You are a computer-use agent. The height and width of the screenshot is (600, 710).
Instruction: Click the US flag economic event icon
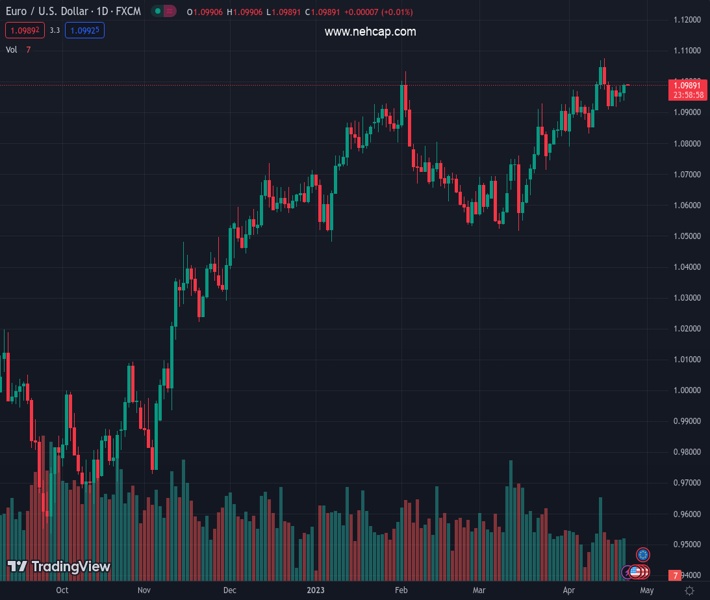click(x=636, y=572)
